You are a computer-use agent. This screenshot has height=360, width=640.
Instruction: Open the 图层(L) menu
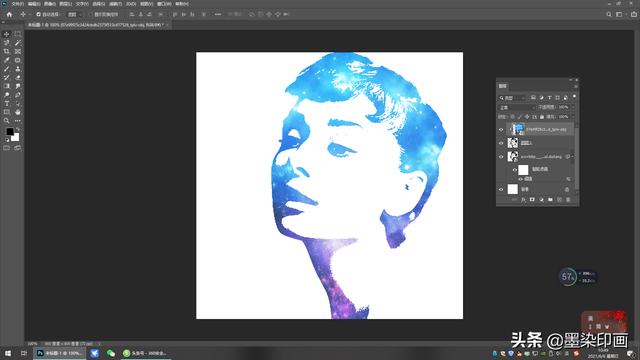(66, 4)
